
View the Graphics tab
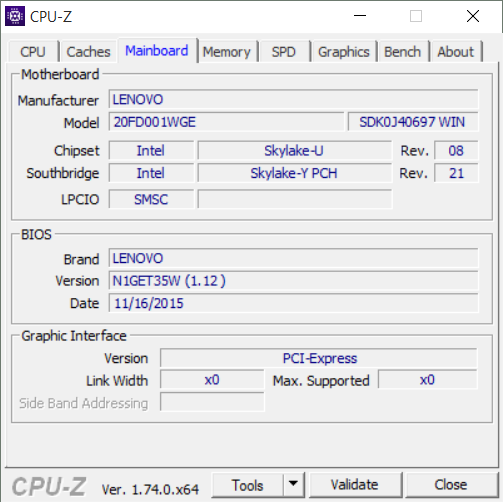pyautogui.click(x=344, y=52)
